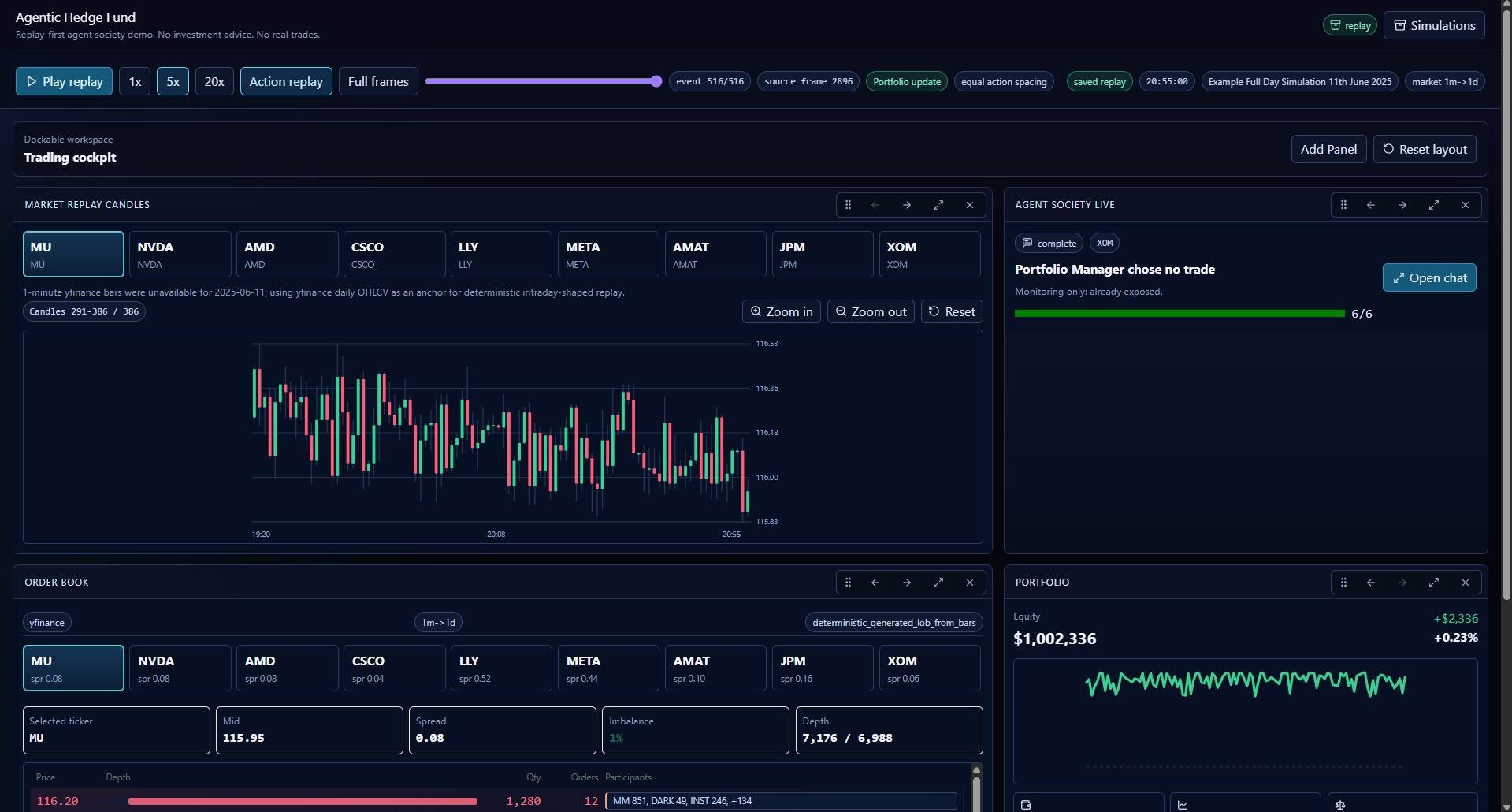Select NVDA tab in candles panel
Viewport: 1512px width, 812px height.
[180, 254]
